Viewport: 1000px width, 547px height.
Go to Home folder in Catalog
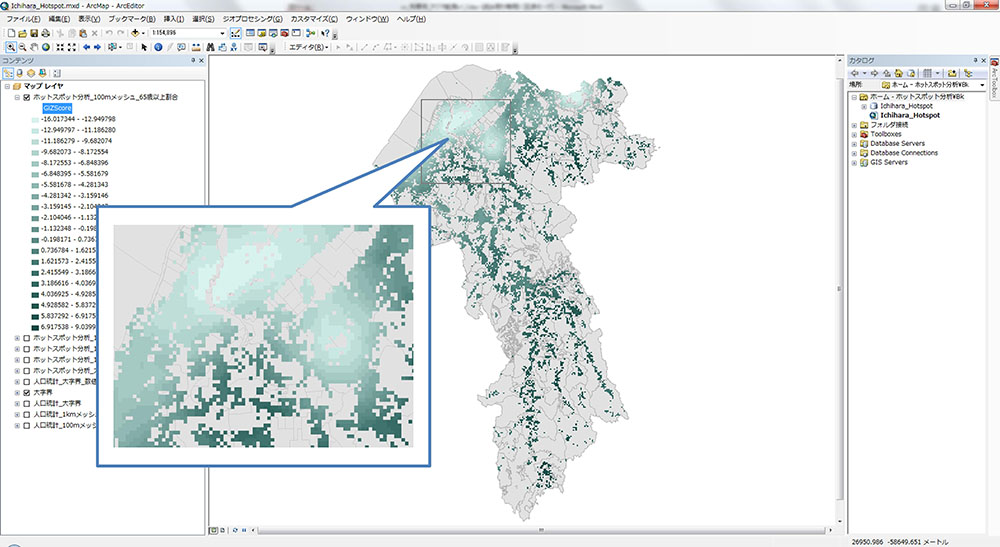tap(898, 73)
